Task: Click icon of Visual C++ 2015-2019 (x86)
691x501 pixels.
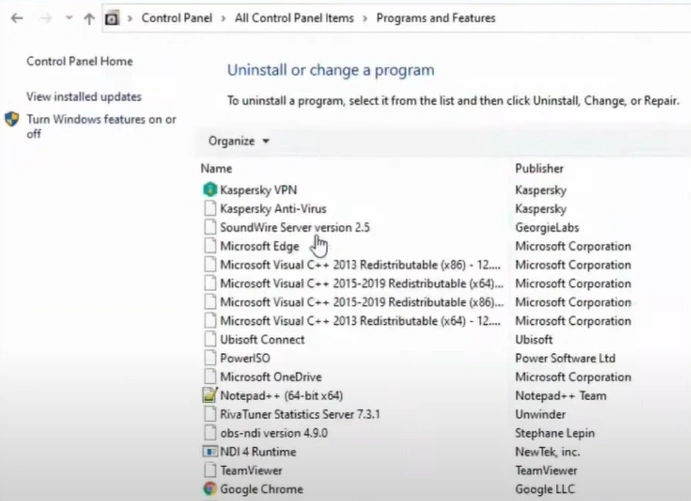Action: coord(210,302)
